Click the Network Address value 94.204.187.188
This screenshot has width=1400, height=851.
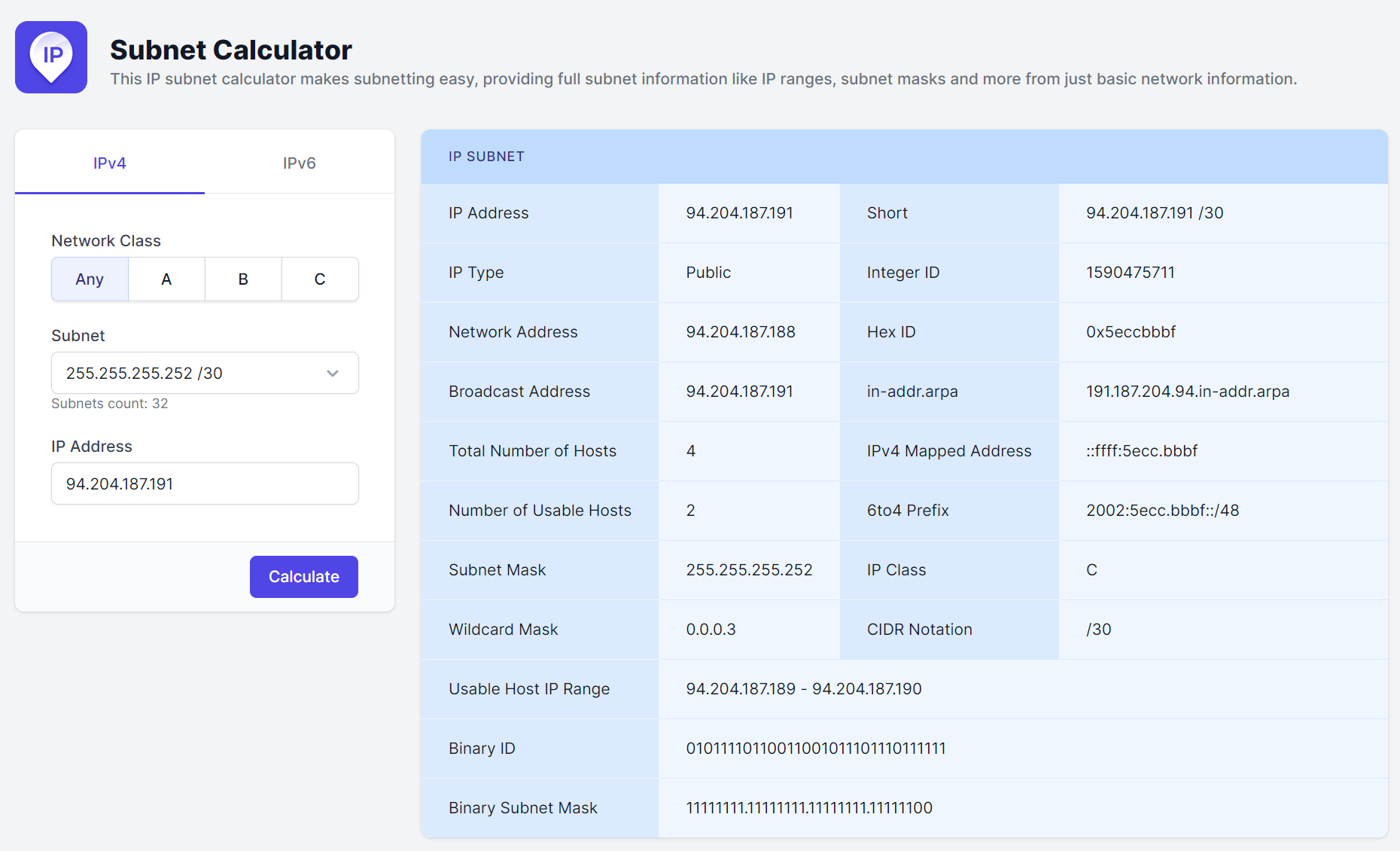click(741, 332)
